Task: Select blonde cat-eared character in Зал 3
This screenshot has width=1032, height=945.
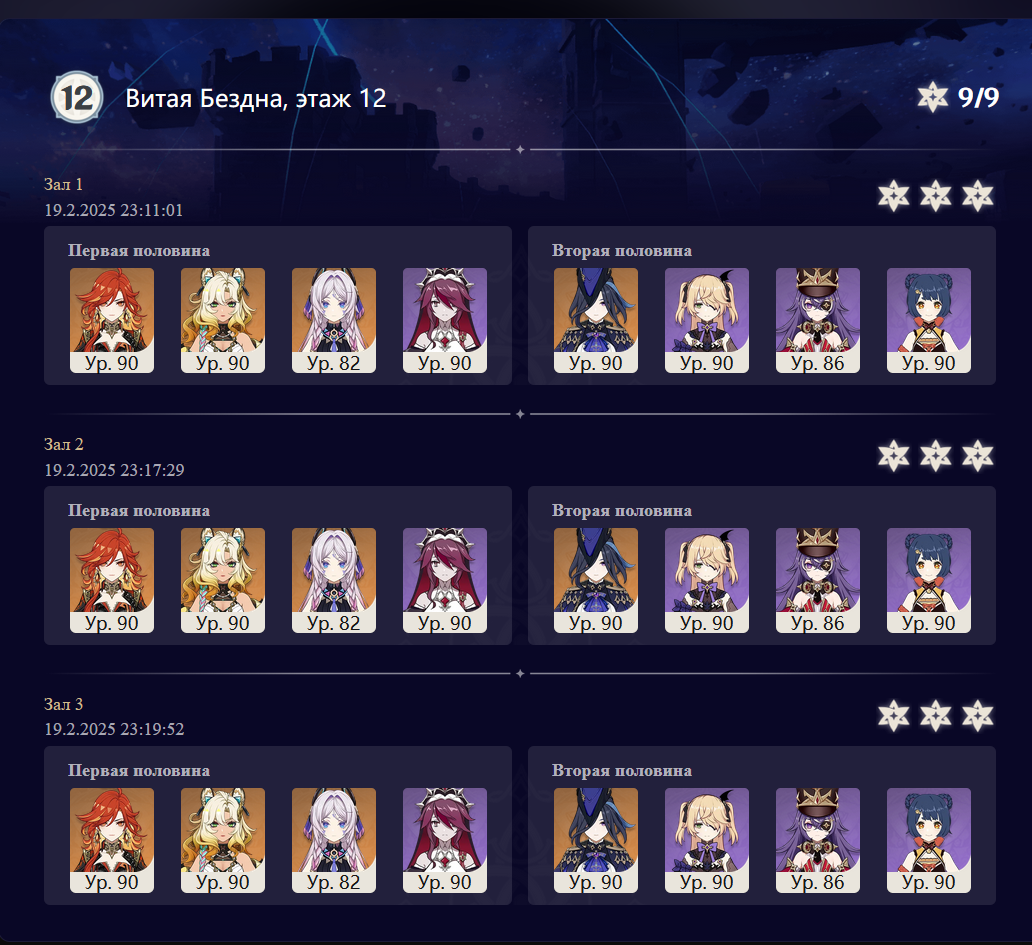Action: (x=223, y=840)
